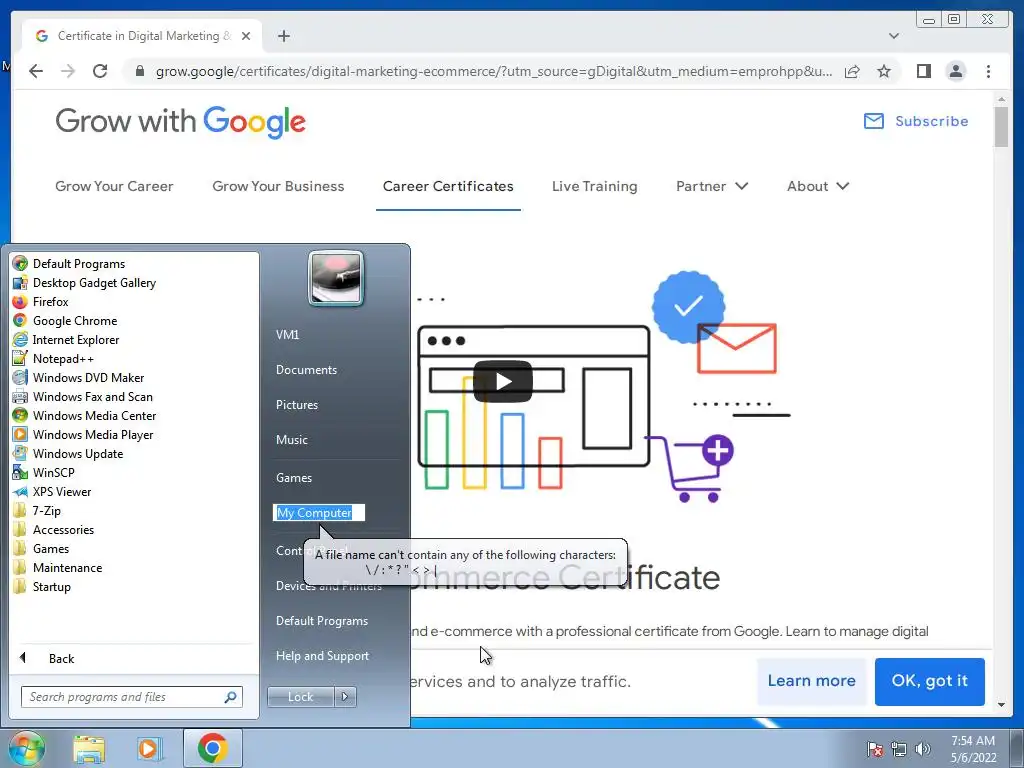Open Pictures from Start menu
Screen dimensions: 1024x768
296,405
